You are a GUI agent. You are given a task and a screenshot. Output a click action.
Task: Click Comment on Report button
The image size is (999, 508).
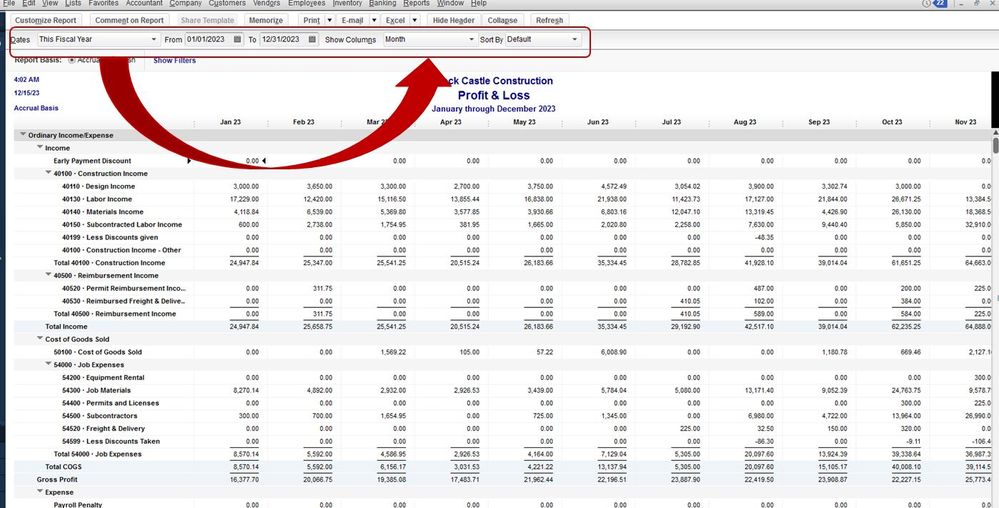tap(129, 20)
